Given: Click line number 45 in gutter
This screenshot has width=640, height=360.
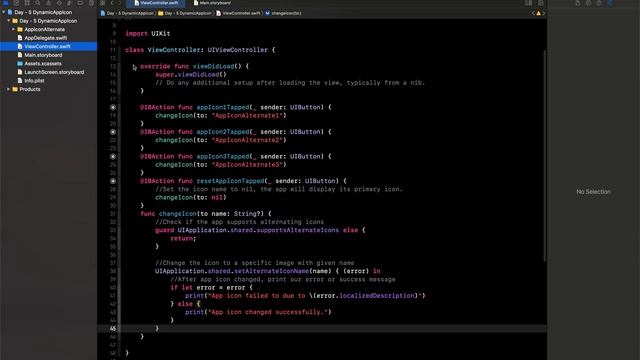Looking at the screenshot, I should [113, 328].
